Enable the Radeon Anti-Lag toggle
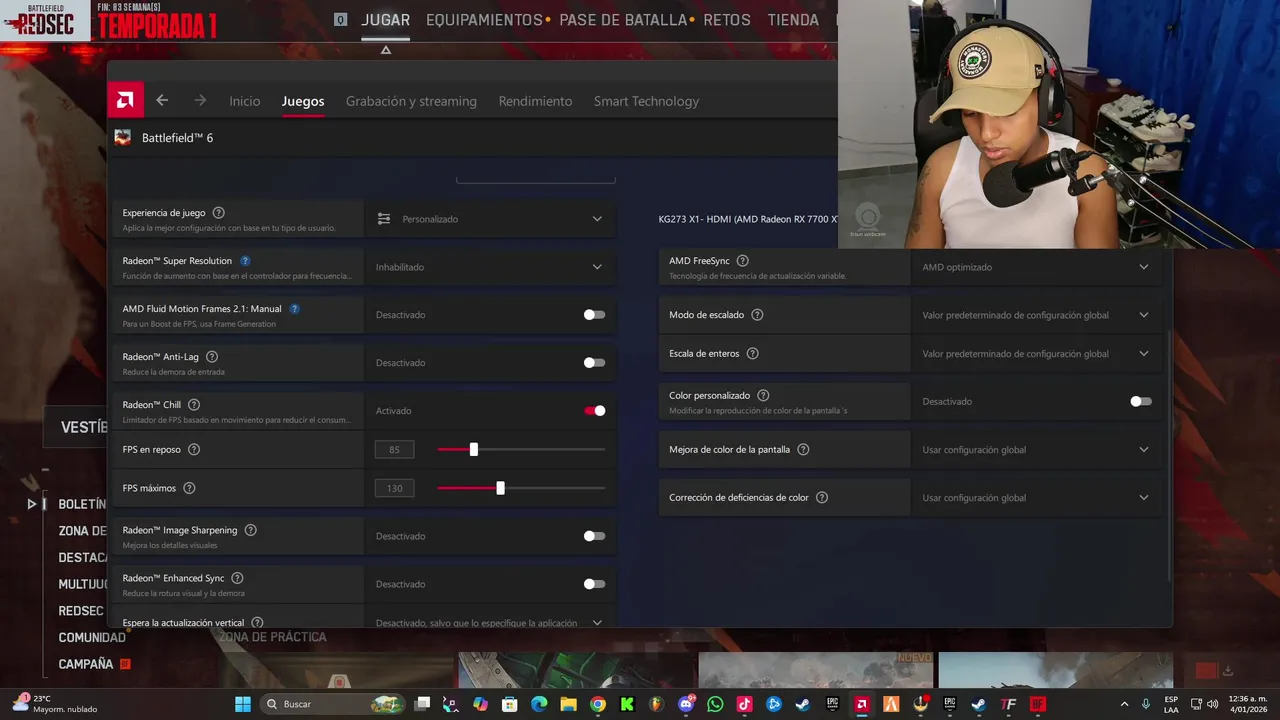1280x720 pixels. point(594,363)
